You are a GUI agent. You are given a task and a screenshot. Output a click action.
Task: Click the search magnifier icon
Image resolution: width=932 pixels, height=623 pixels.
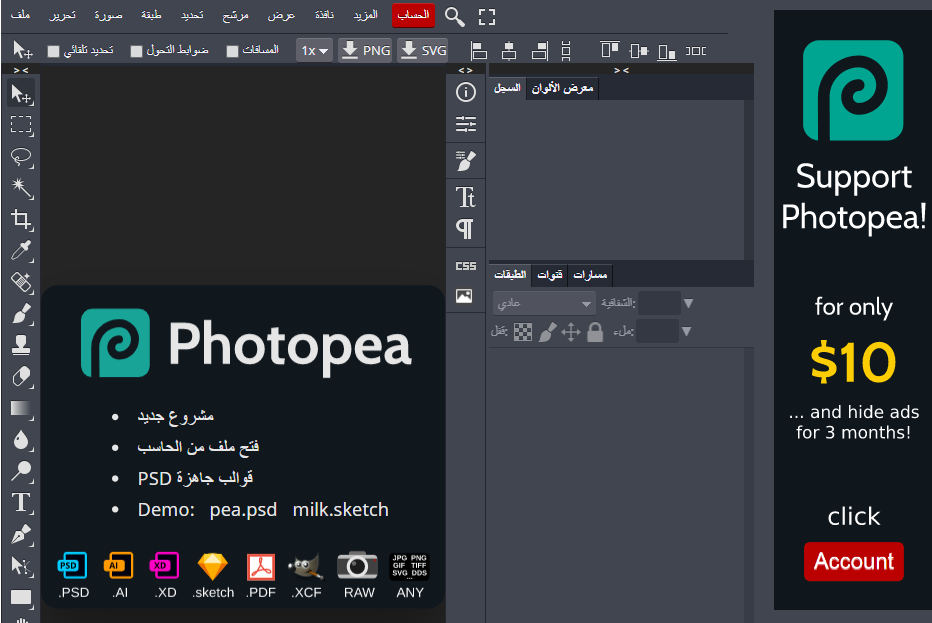(x=455, y=17)
